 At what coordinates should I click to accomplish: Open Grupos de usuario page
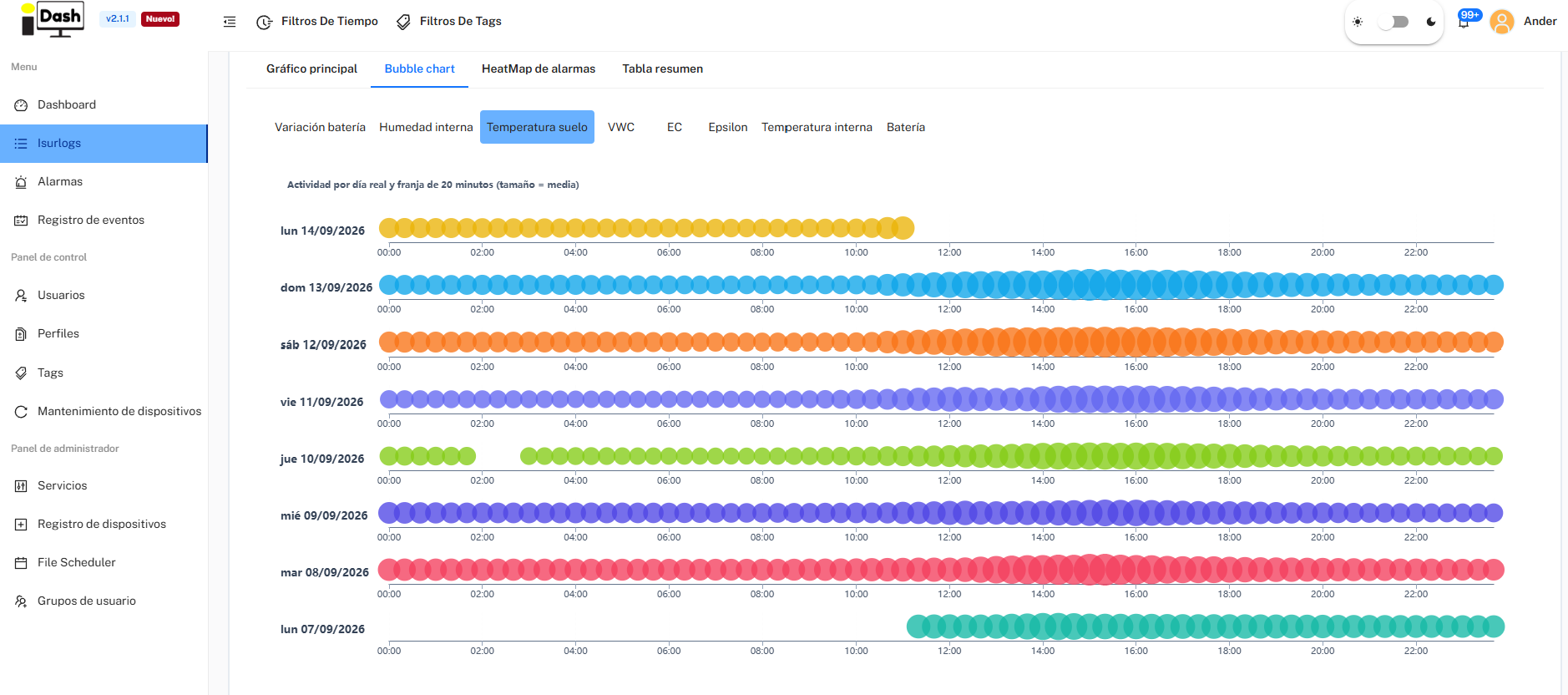coord(104,601)
